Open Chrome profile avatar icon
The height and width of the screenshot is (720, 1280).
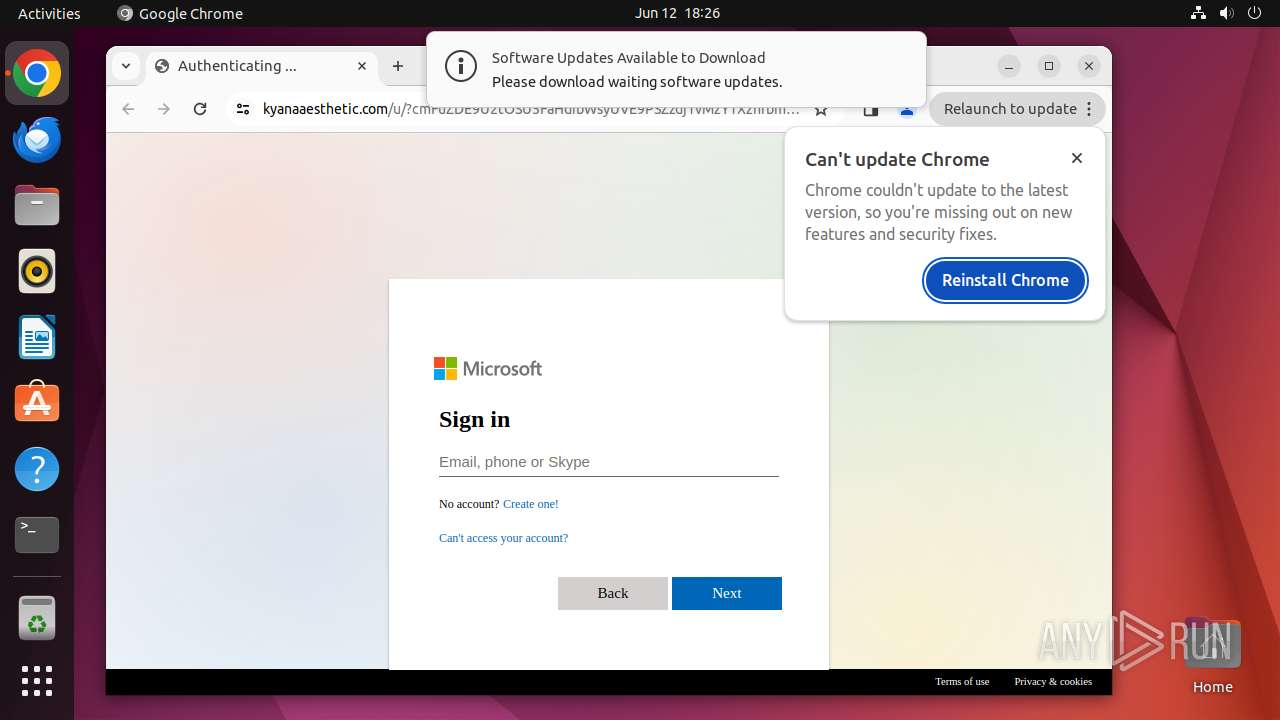coord(907,111)
